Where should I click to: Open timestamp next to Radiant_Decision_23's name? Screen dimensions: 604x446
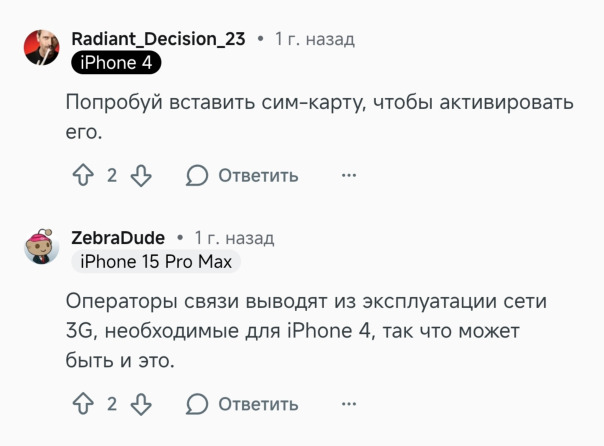click(314, 39)
